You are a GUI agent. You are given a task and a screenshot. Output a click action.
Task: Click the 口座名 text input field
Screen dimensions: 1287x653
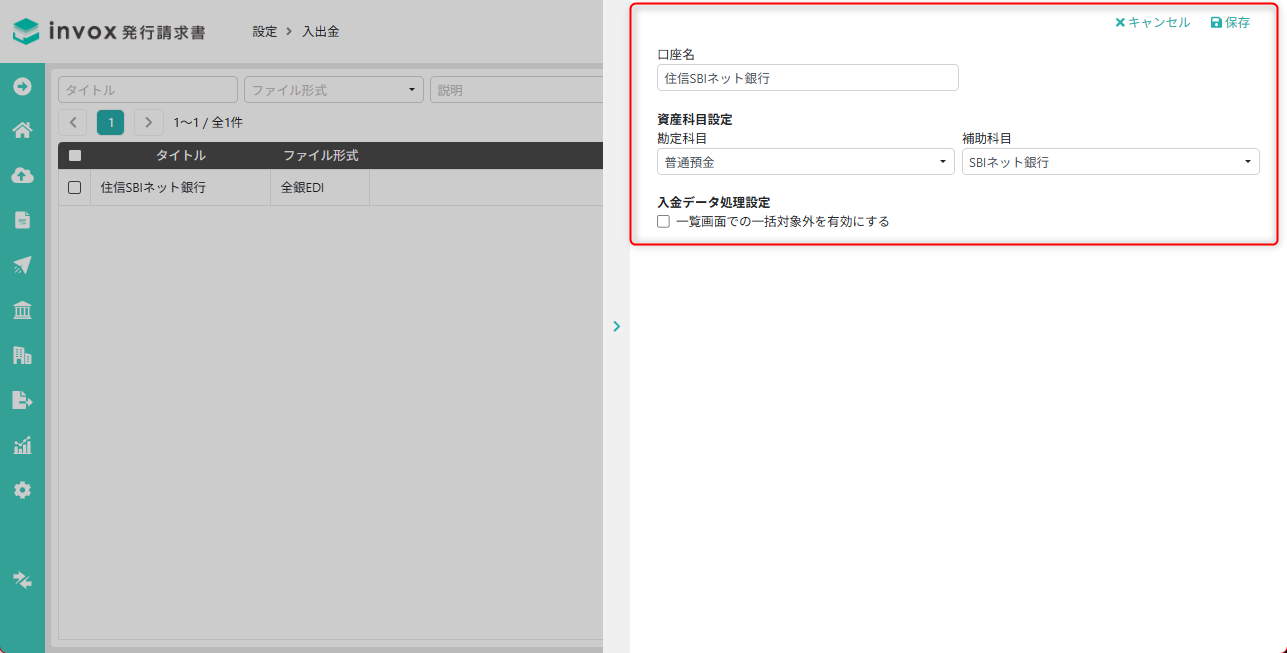click(807, 78)
